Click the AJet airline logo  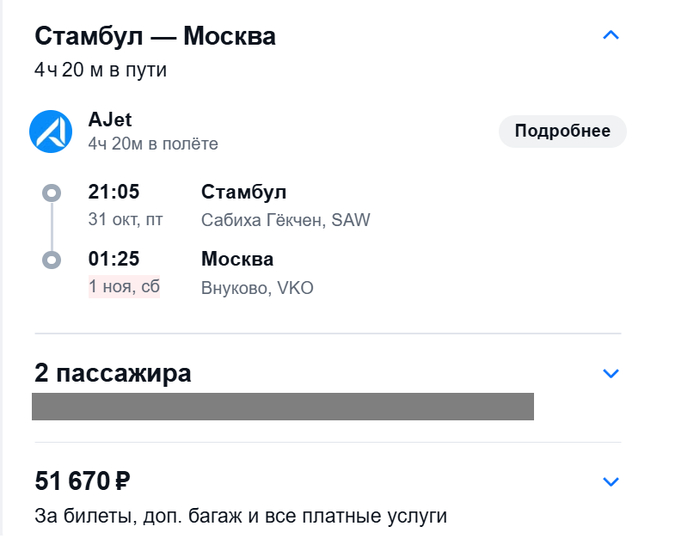(x=50, y=132)
